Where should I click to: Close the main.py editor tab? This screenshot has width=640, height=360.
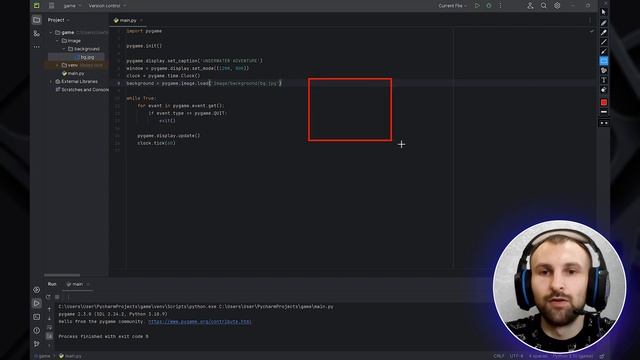[142, 20]
